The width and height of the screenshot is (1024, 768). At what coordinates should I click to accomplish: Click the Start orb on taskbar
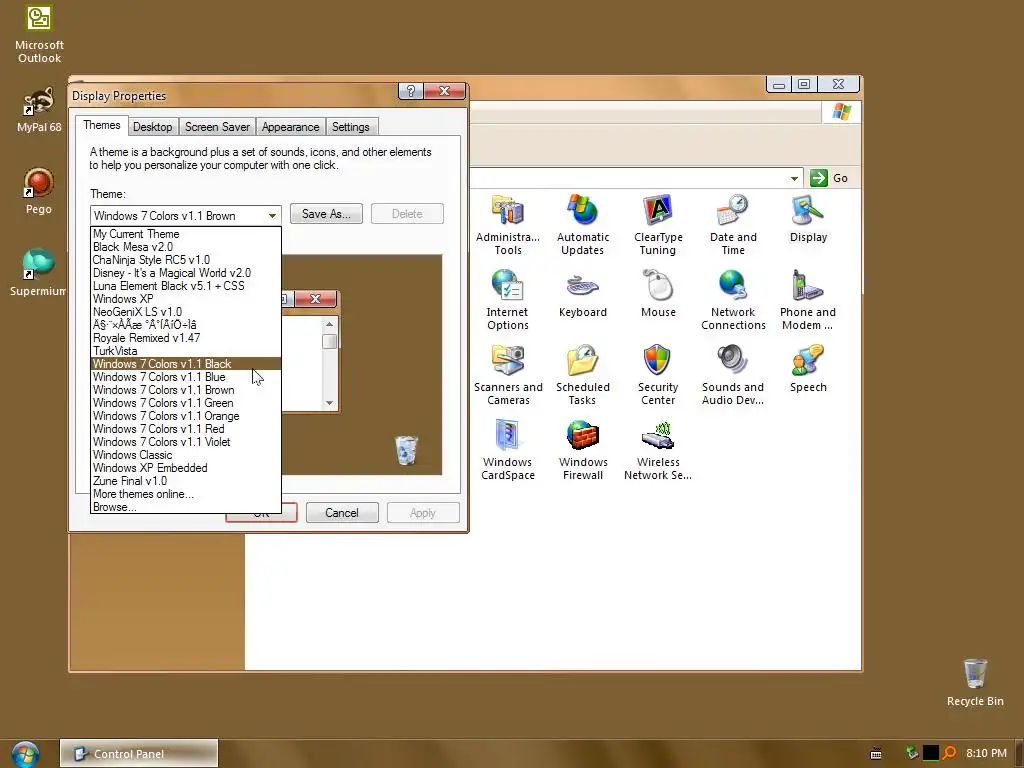pos(25,754)
